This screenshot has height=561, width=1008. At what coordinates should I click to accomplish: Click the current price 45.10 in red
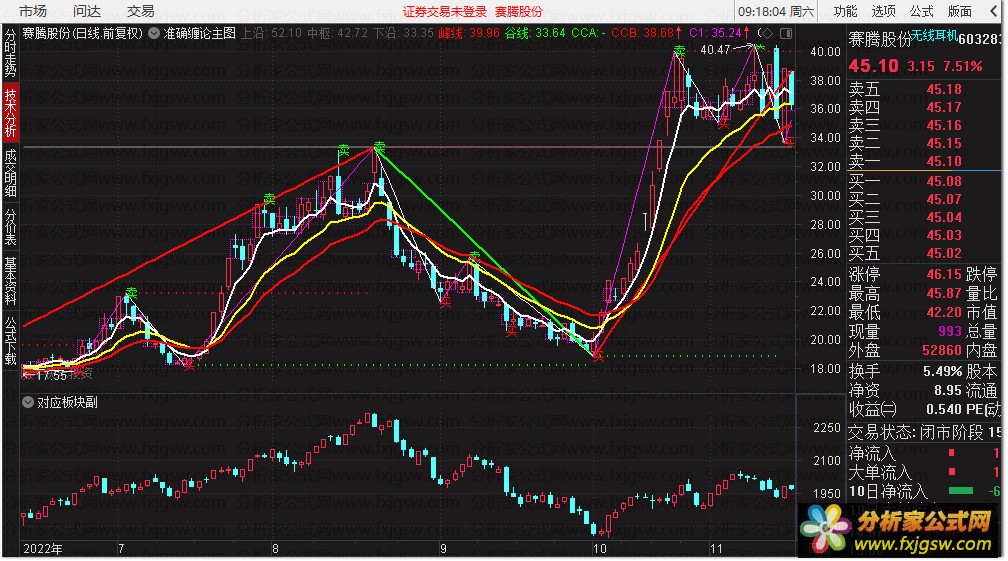point(874,66)
